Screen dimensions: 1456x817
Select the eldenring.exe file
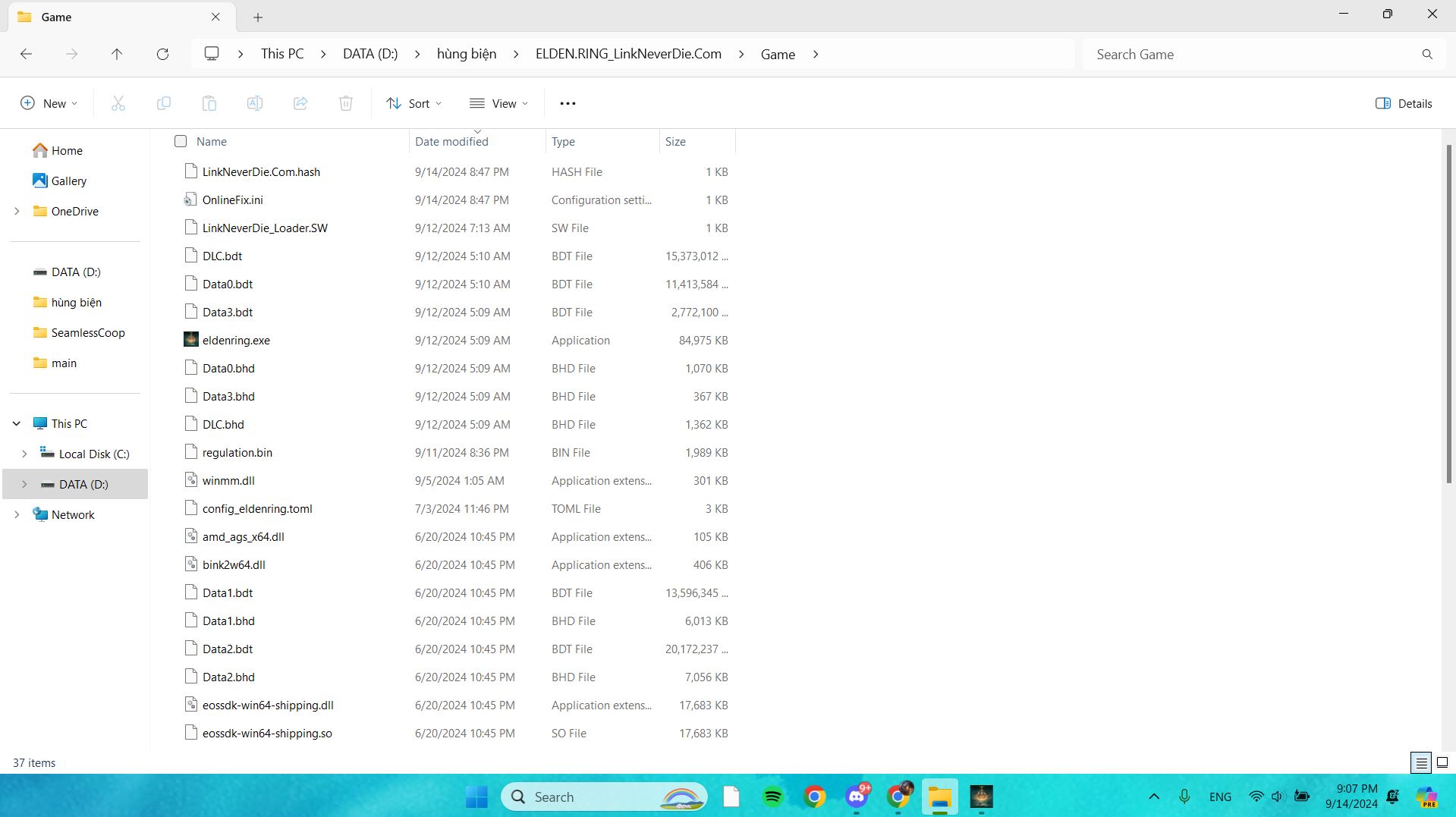[x=236, y=341]
